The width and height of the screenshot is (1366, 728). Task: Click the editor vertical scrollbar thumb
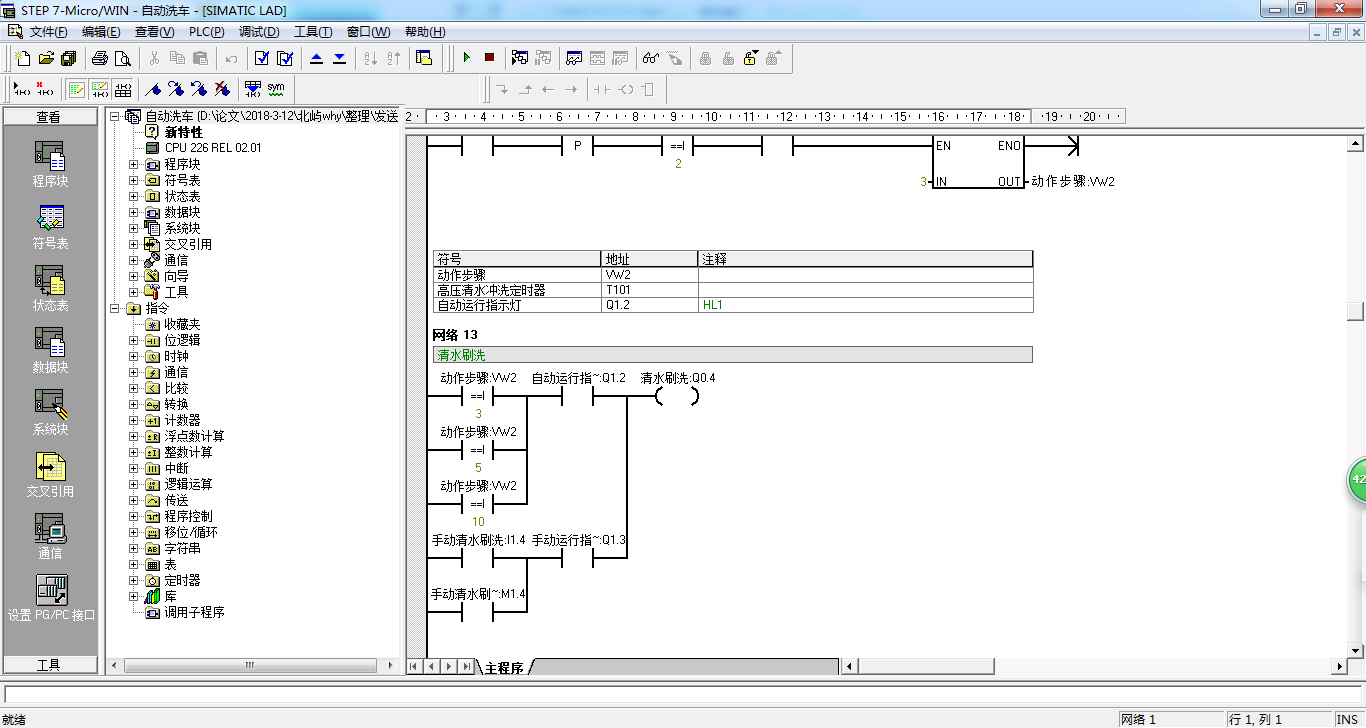(1355, 310)
